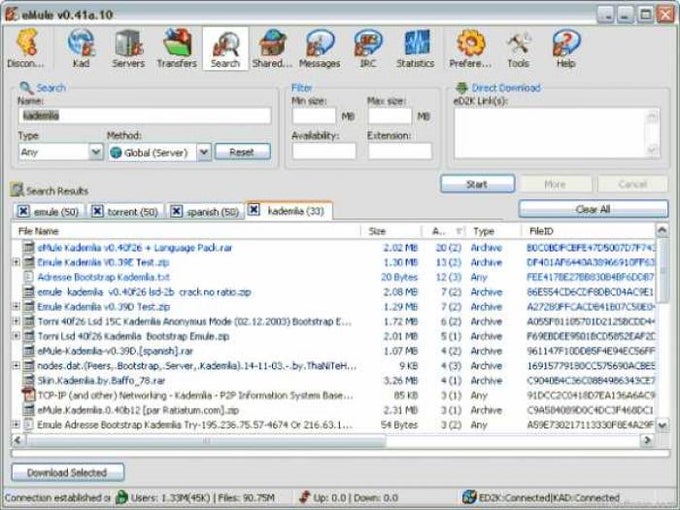Close the spanish (50) search tab

(x=176, y=211)
